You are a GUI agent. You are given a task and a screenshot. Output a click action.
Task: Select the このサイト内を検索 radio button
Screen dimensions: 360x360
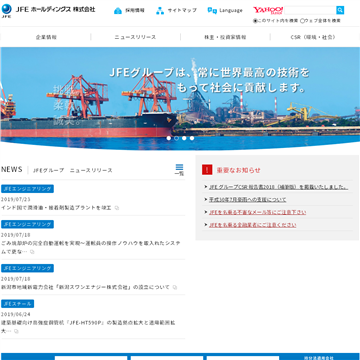[255, 21]
